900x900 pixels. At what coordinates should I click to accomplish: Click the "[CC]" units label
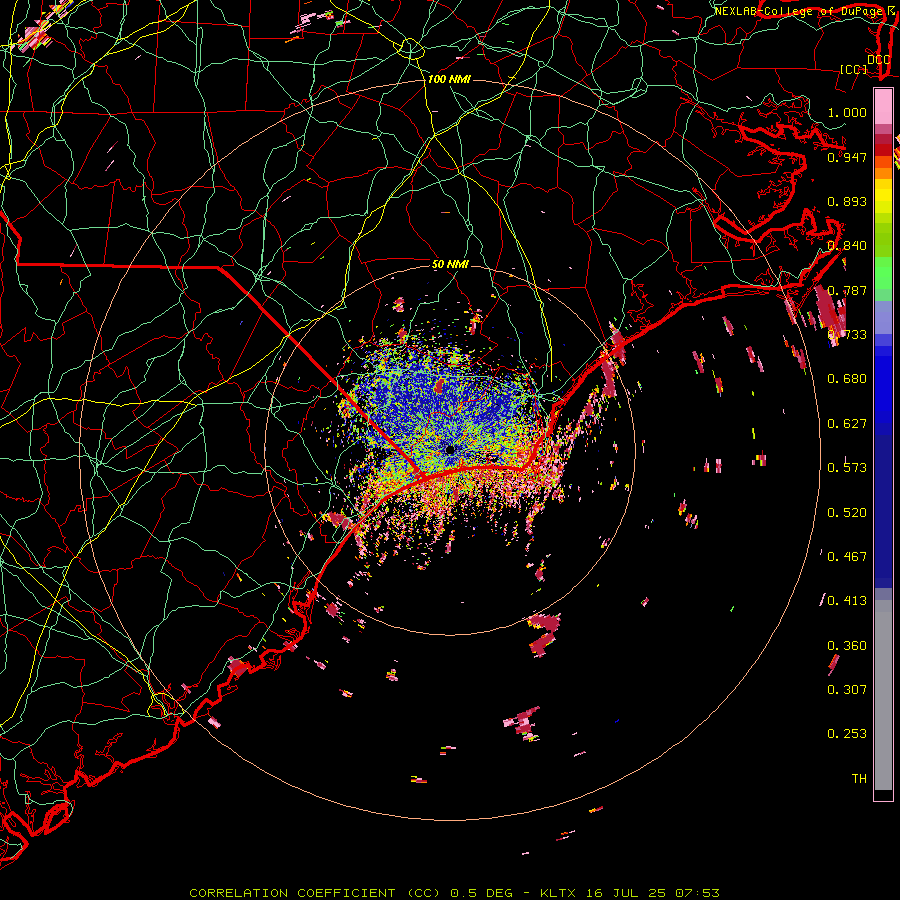(854, 69)
